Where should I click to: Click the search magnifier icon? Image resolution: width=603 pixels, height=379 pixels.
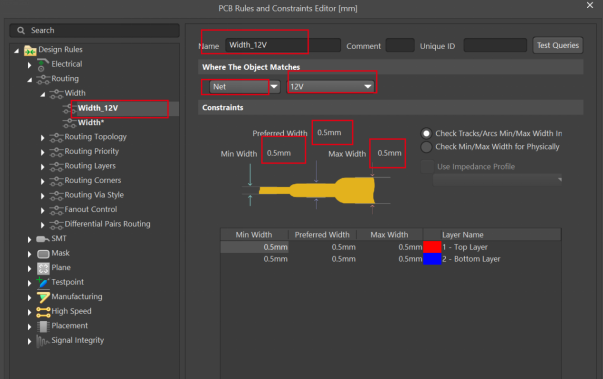click(x=21, y=30)
